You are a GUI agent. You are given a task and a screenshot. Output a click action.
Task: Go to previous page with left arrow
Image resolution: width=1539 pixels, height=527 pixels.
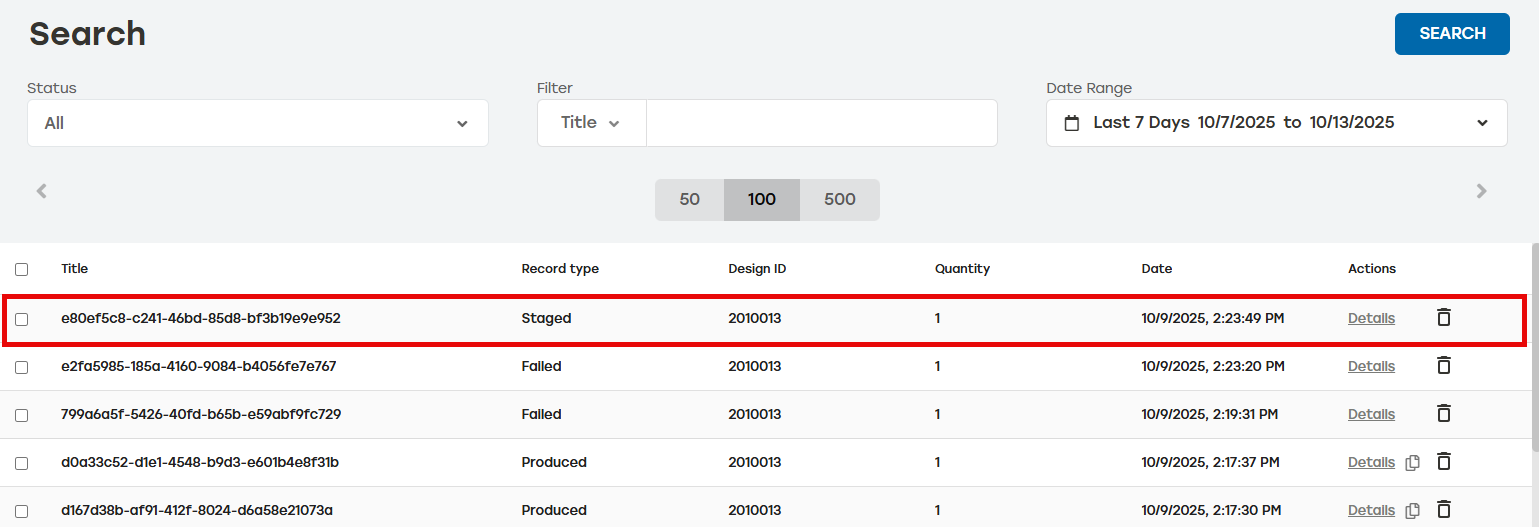click(x=41, y=190)
